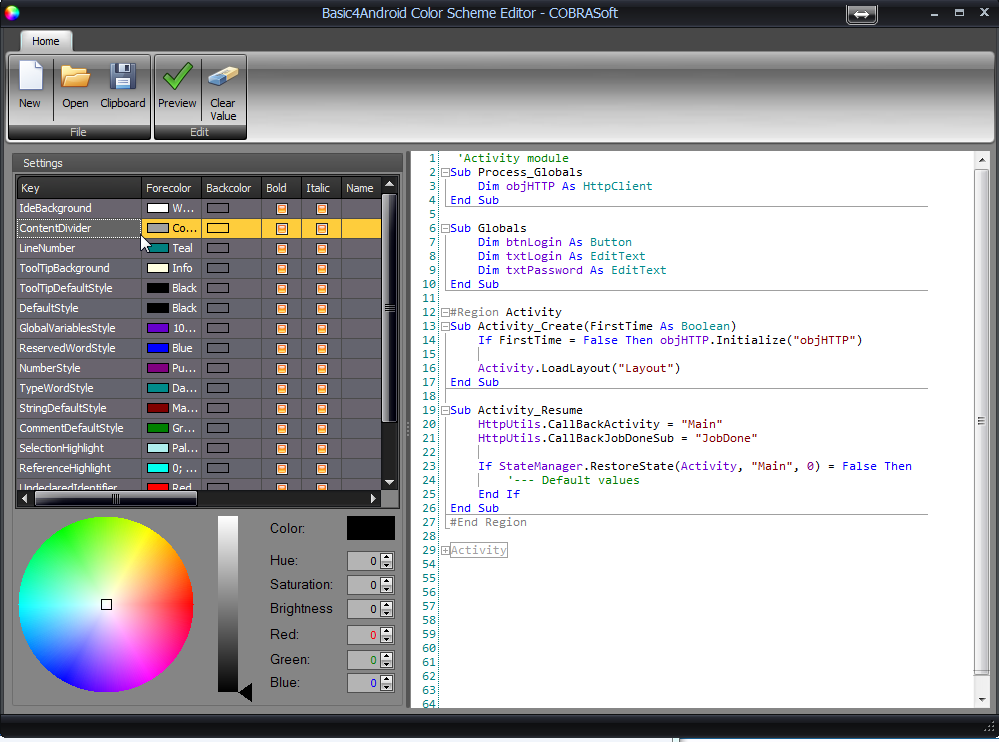Enable Bold for the CommentDefaultStyle row
The height and width of the screenshot is (742, 999).
tap(282, 428)
